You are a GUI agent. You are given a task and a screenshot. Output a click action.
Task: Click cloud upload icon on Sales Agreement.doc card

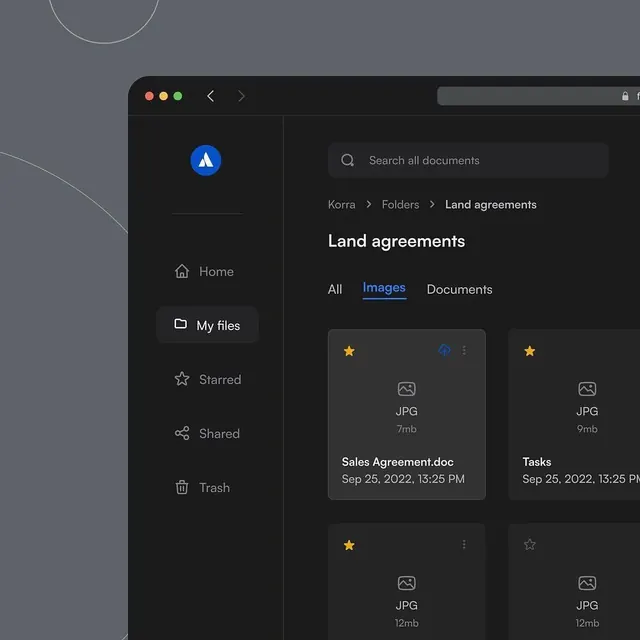click(x=444, y=350)
